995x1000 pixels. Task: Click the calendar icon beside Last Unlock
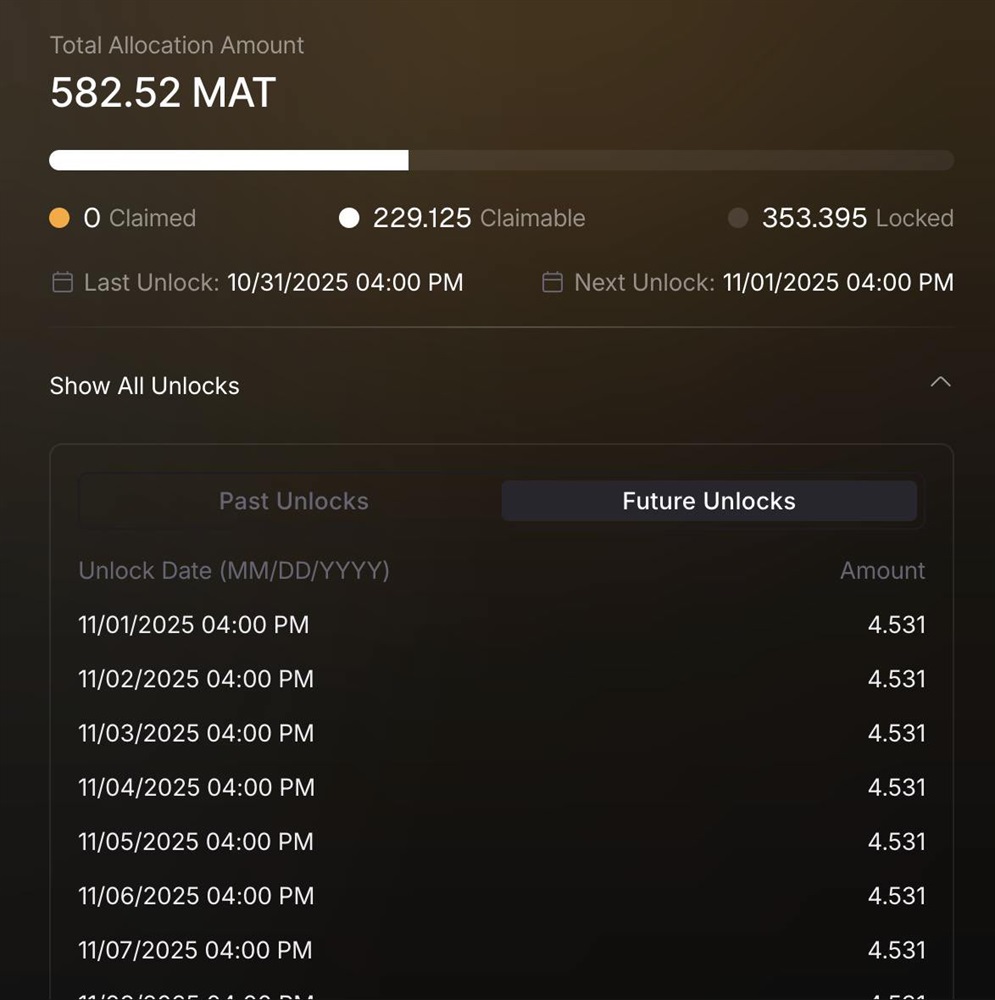pyautogui.click(x=62, y=283)
